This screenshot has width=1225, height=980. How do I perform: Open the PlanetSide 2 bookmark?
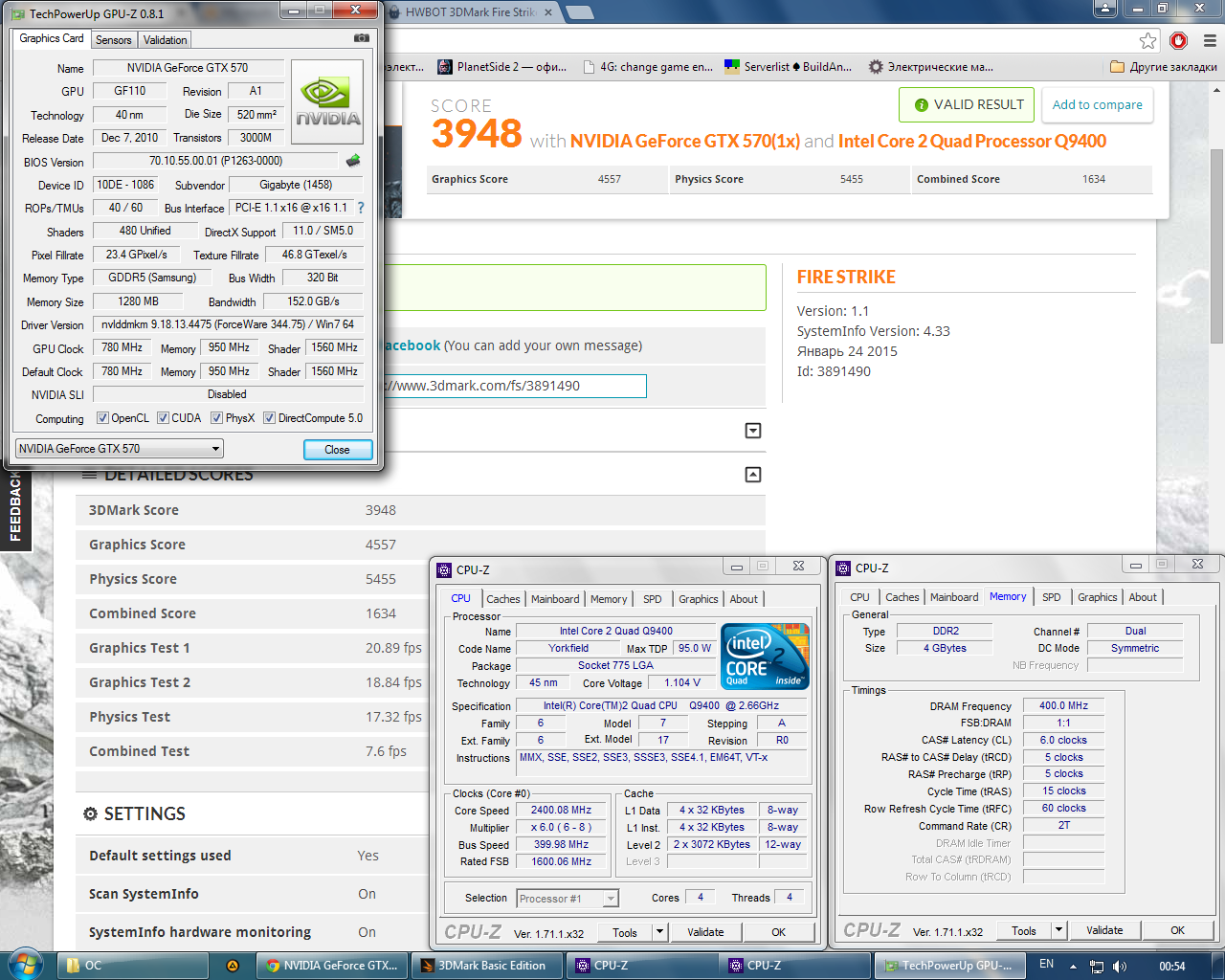[x=502, y=67]
